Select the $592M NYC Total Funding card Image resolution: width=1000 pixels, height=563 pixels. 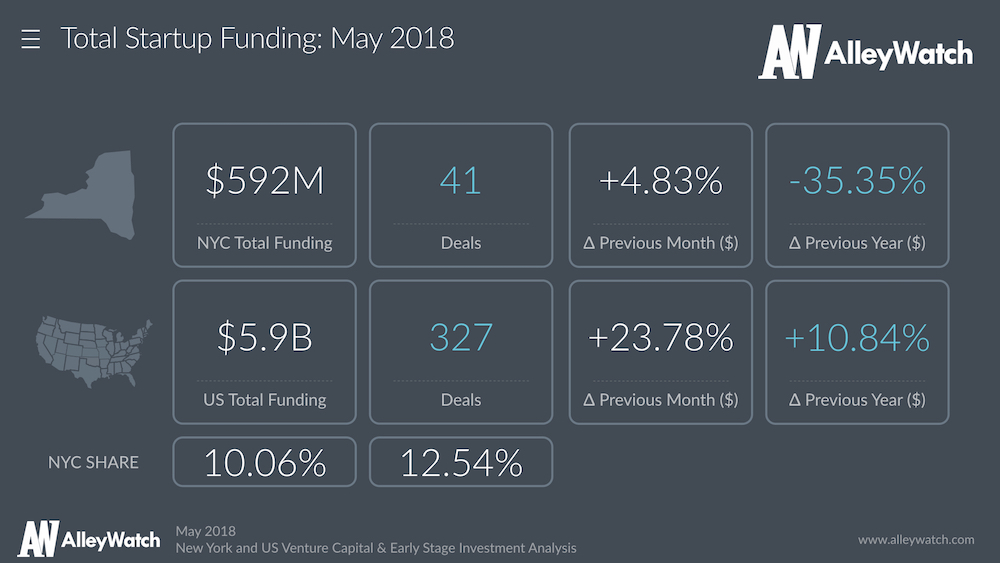264,195
